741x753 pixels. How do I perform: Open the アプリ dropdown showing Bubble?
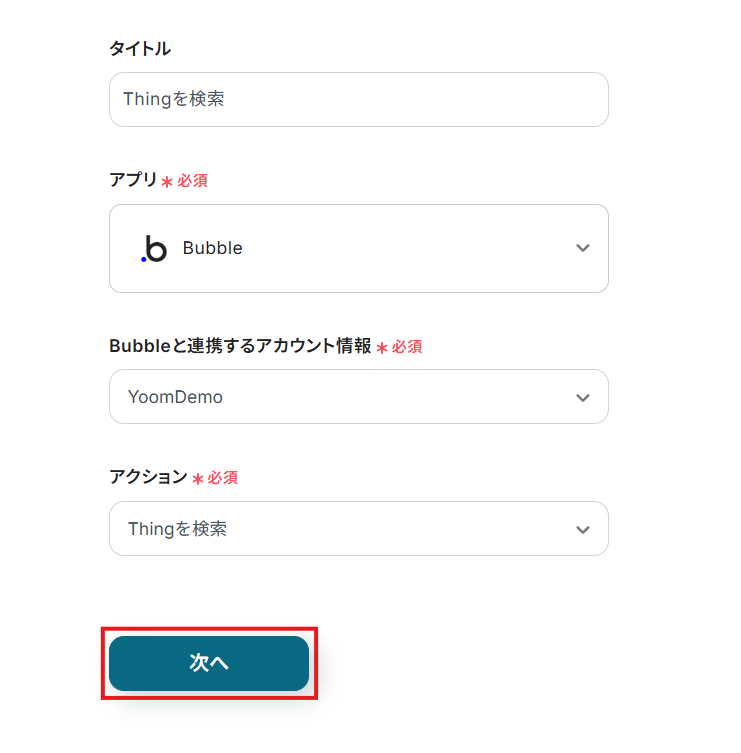click(358, 249)
